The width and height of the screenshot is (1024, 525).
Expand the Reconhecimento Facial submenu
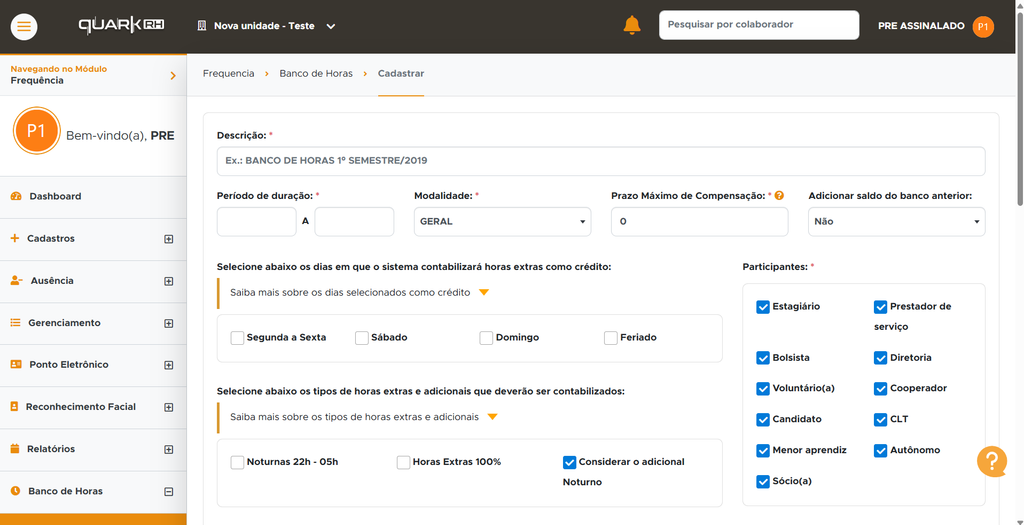tap(168, 407)
